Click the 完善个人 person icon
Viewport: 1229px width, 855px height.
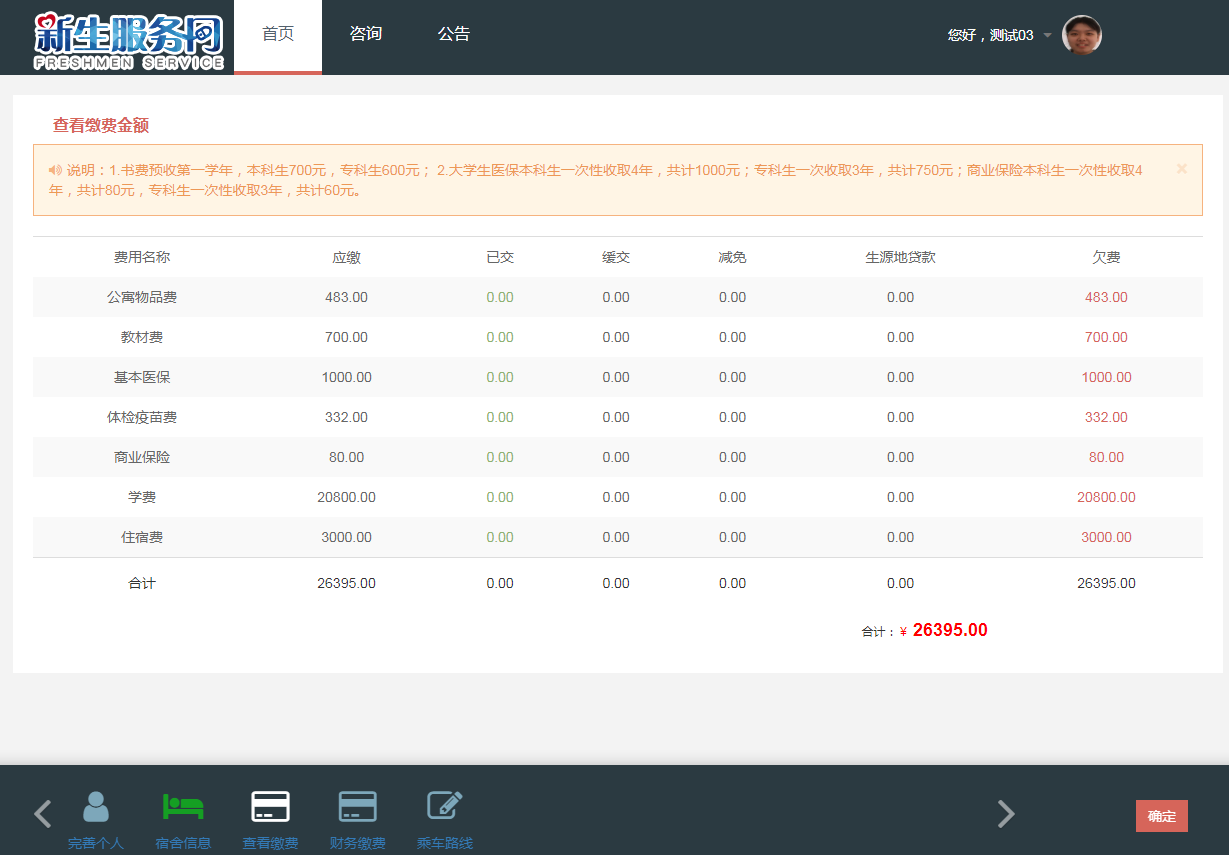96,807
